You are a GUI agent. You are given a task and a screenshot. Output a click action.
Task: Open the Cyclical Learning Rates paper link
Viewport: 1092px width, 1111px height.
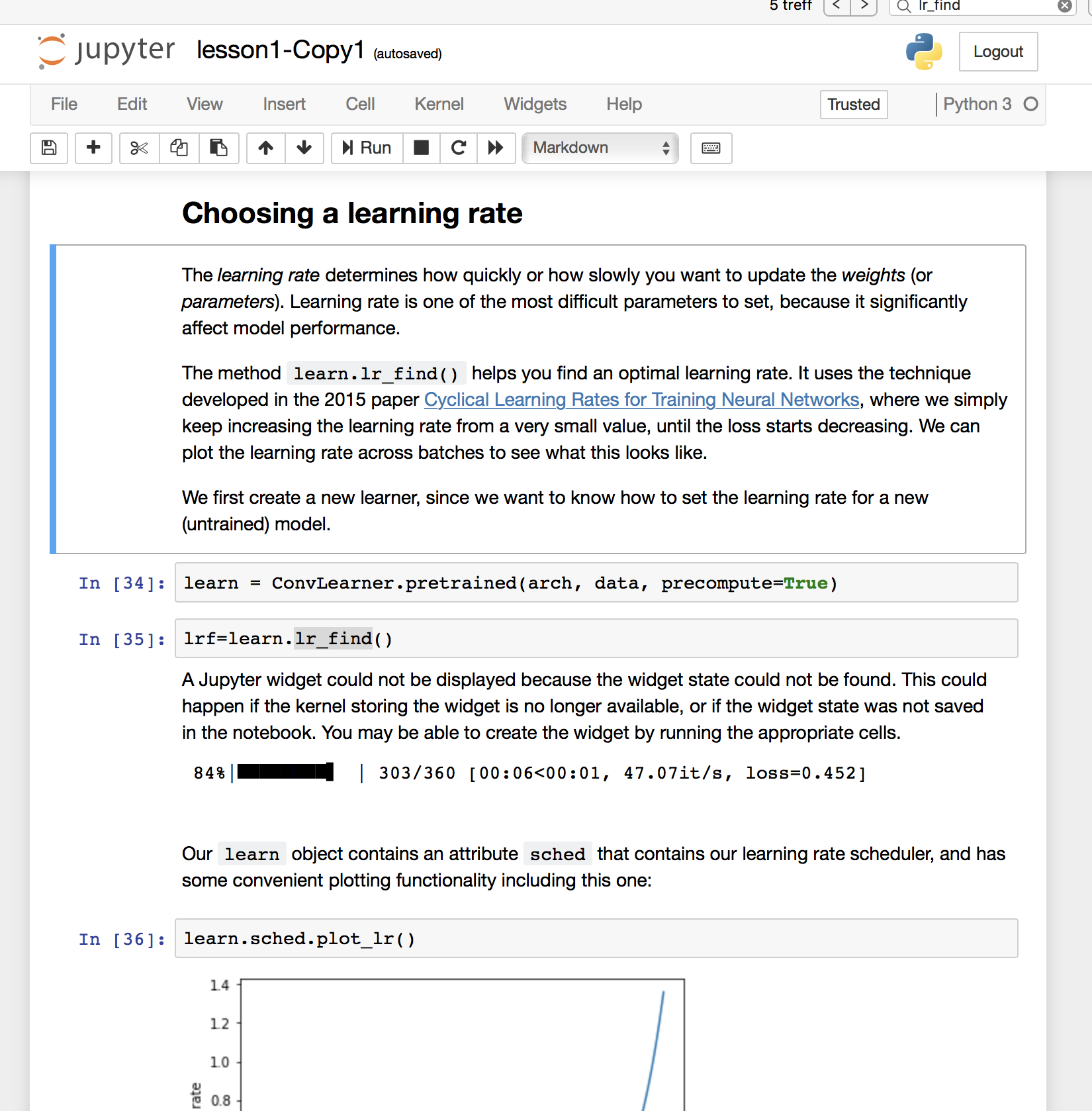click(x=641, y=400)
